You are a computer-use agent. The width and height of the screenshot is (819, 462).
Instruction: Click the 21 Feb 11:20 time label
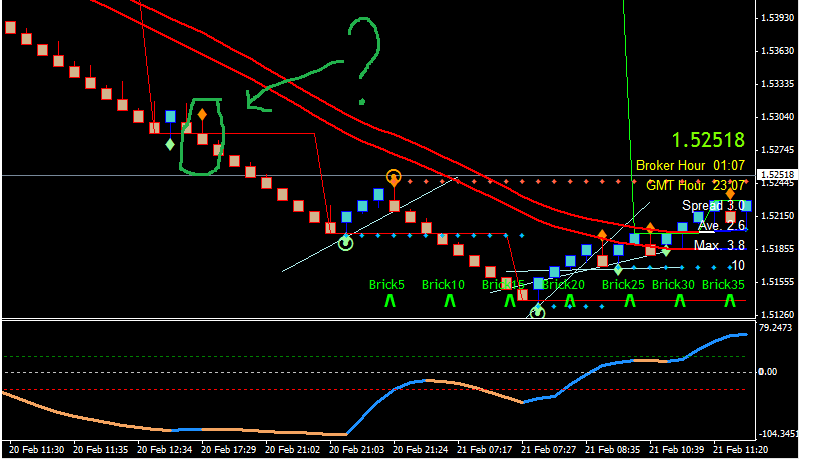741,449
